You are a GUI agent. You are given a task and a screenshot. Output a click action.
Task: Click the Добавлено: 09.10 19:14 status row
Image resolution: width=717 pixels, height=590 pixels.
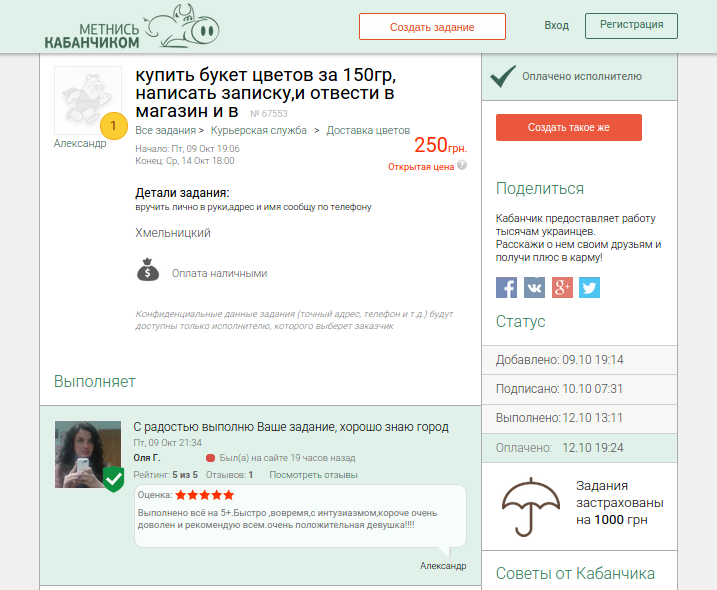(x=579, y=360)
